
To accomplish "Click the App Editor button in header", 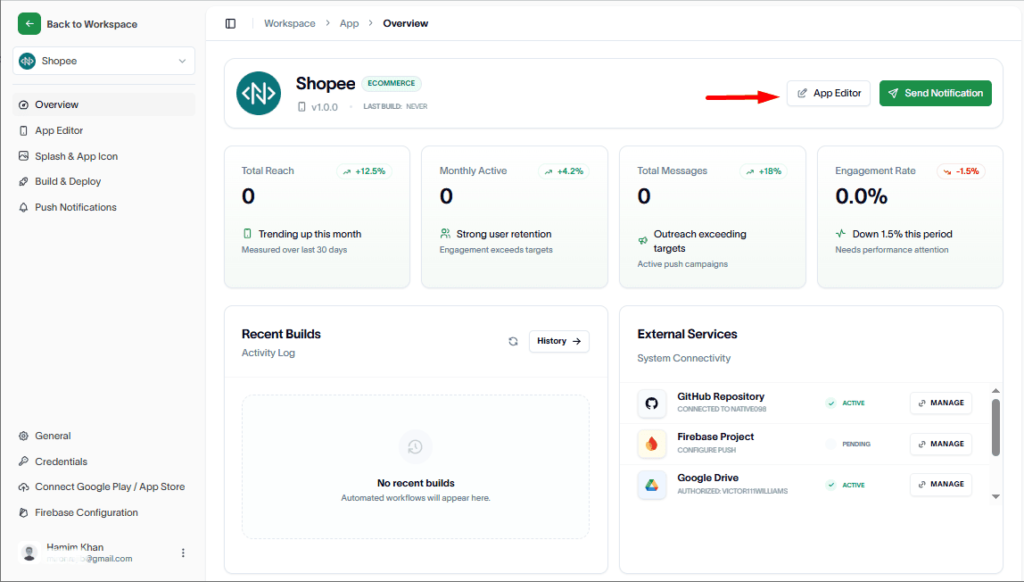I will [x=828, y=93].
